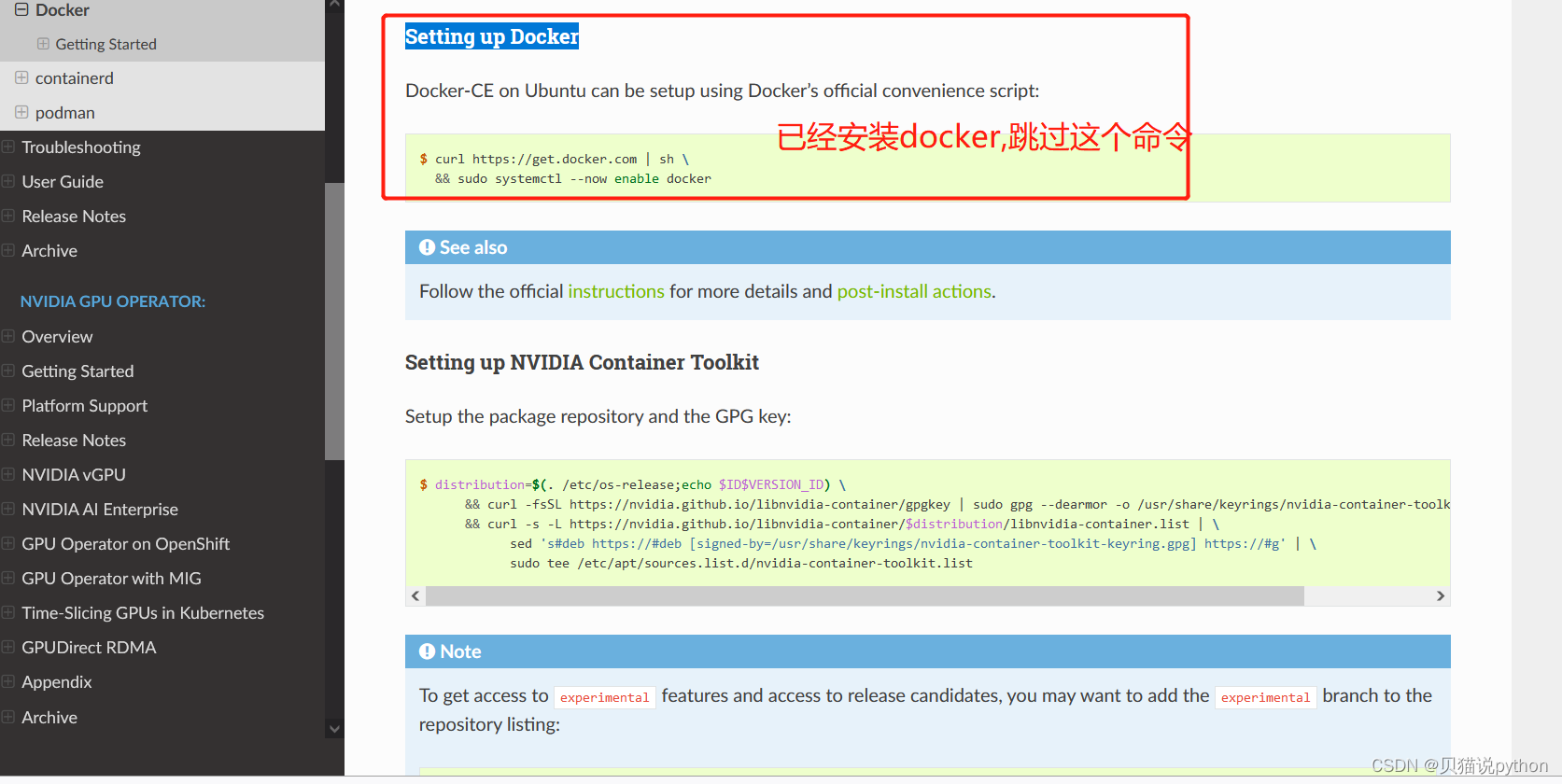This screenshot has width=1562, height=784.
Task: Expand the containerd sidebar item
Action: 21,77
